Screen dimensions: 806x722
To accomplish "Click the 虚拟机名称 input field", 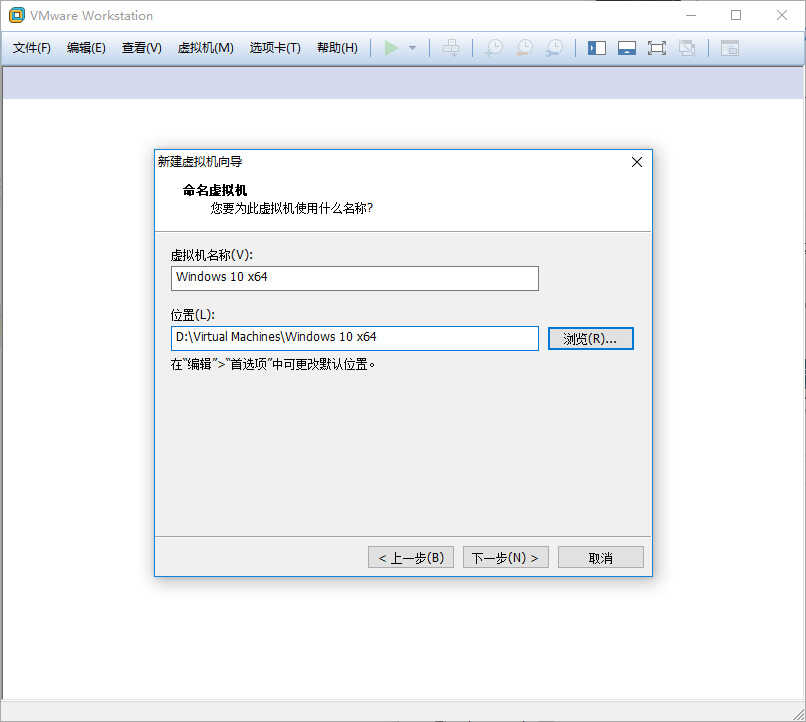I will point(355,278).
